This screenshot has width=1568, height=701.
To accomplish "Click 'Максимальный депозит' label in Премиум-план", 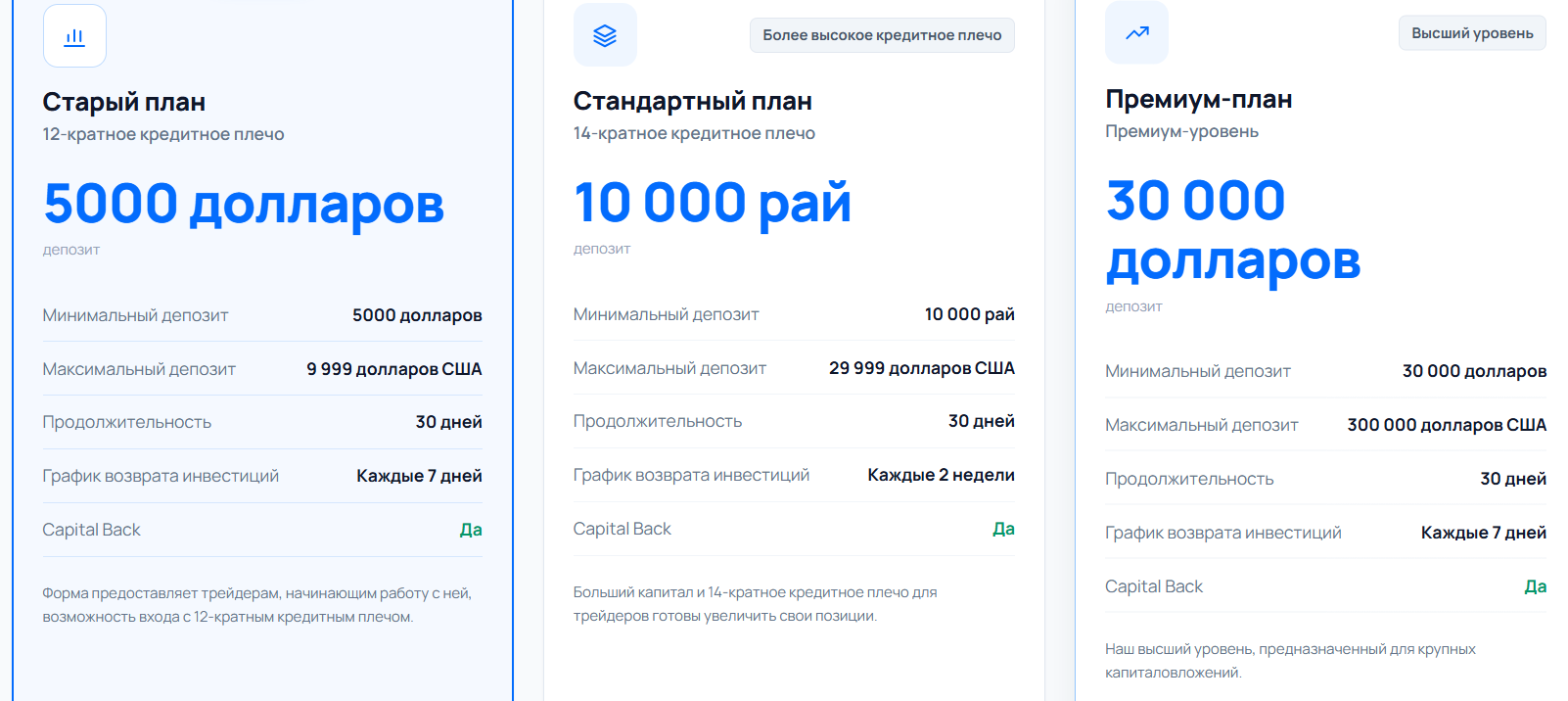I will tap(1202, 425).
